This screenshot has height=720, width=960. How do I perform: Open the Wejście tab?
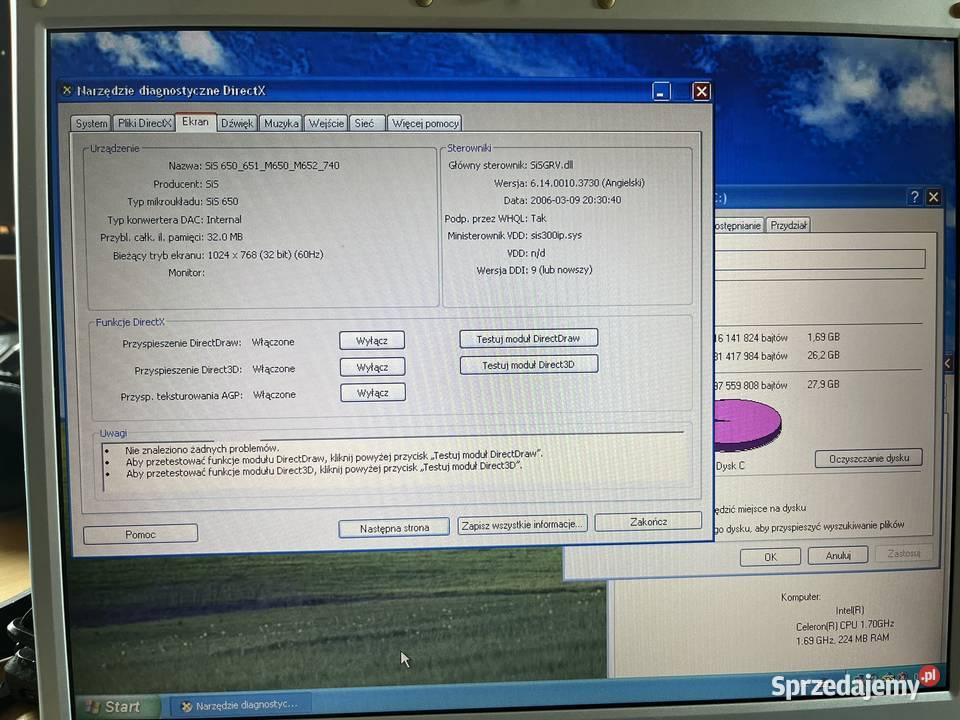click(x=326, y=123)
